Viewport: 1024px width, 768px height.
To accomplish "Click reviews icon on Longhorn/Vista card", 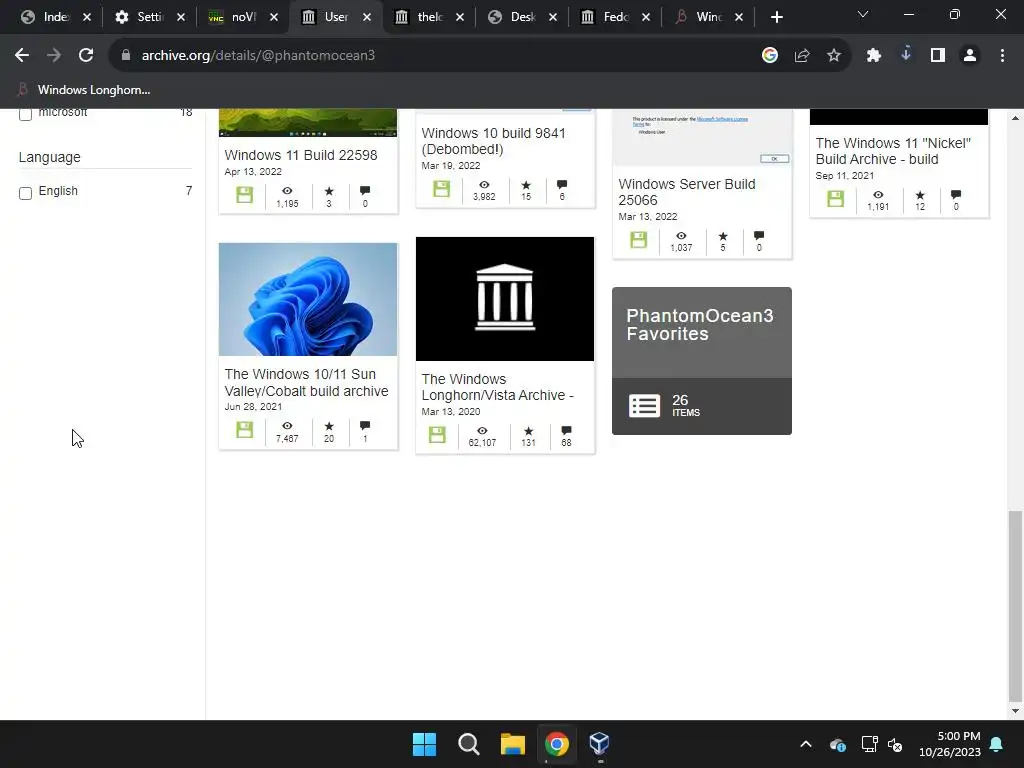I will pos(566,430).
